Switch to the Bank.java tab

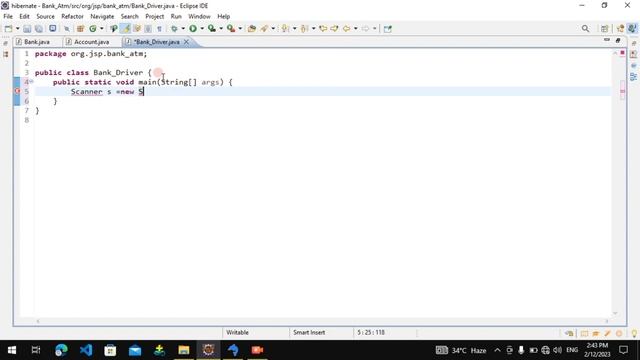point(37,42)
